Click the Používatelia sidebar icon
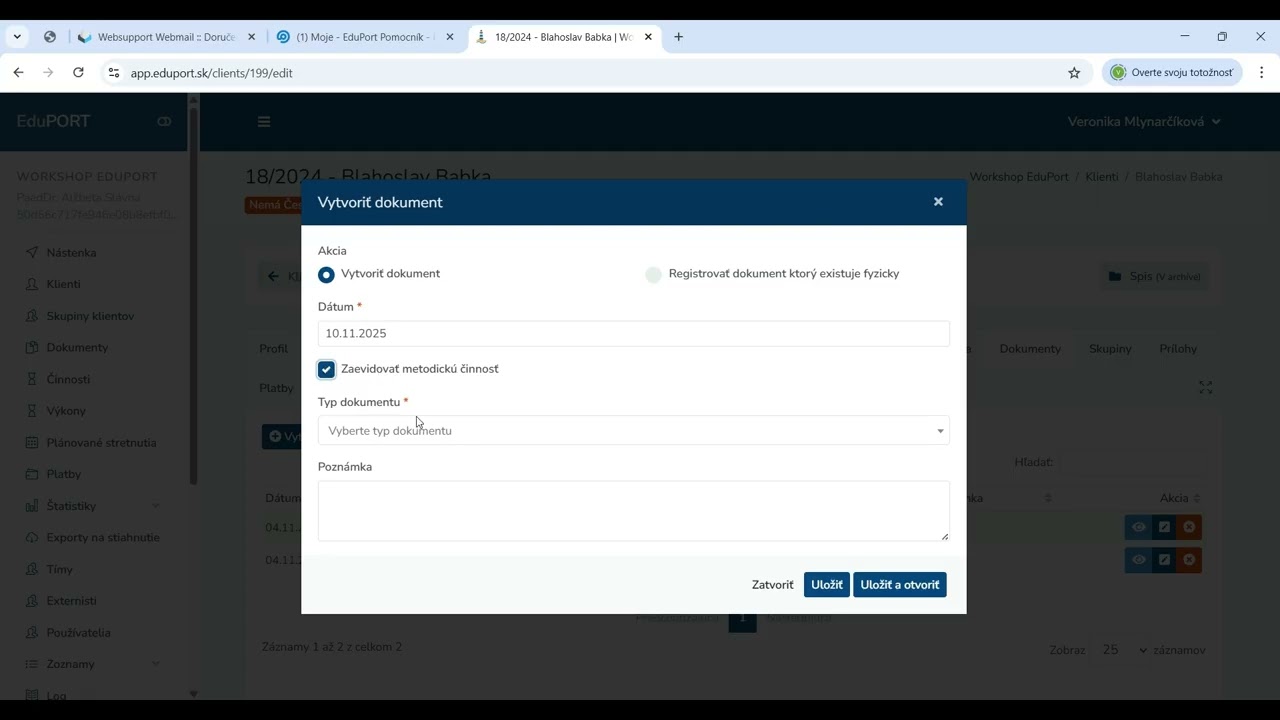 [x=32, y=633]
